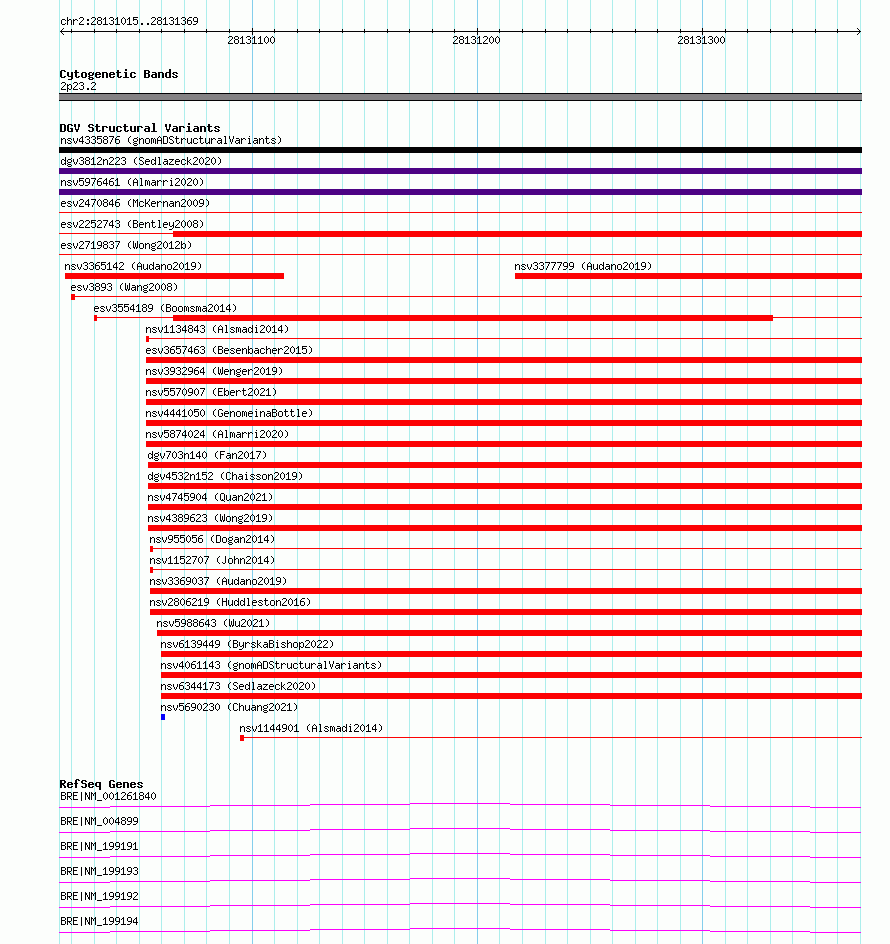The image size is (890, 944).
Task: Click ruler position 28131300
Action: tap(701, 40)
